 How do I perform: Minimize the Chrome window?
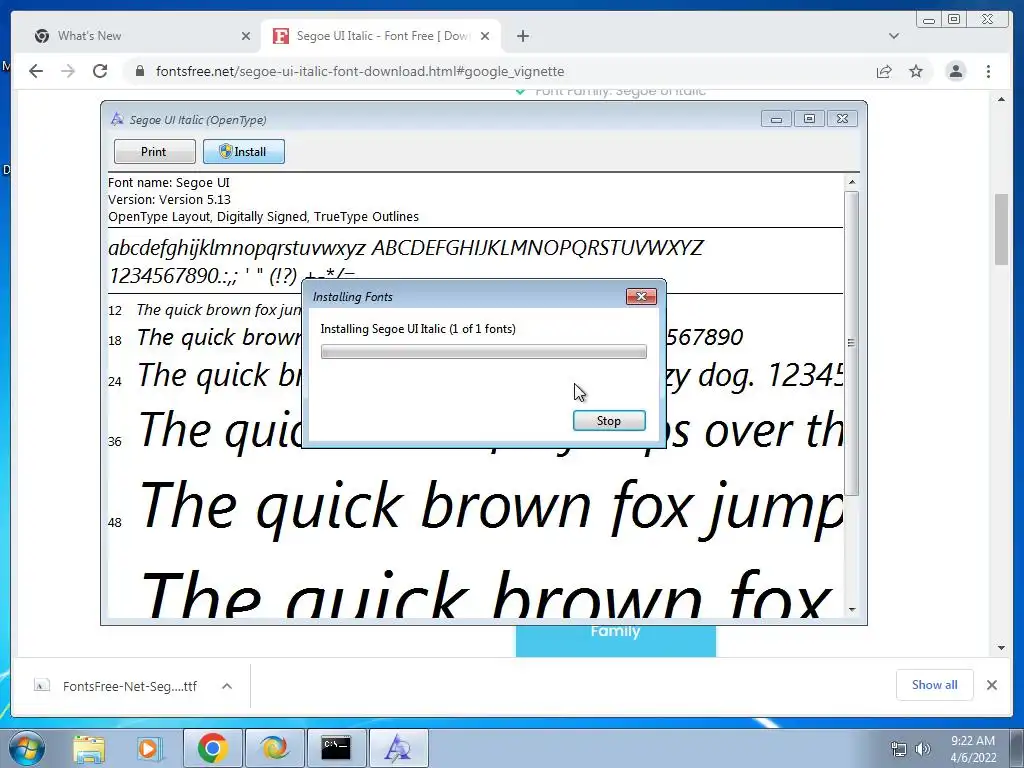click(929, 20)
